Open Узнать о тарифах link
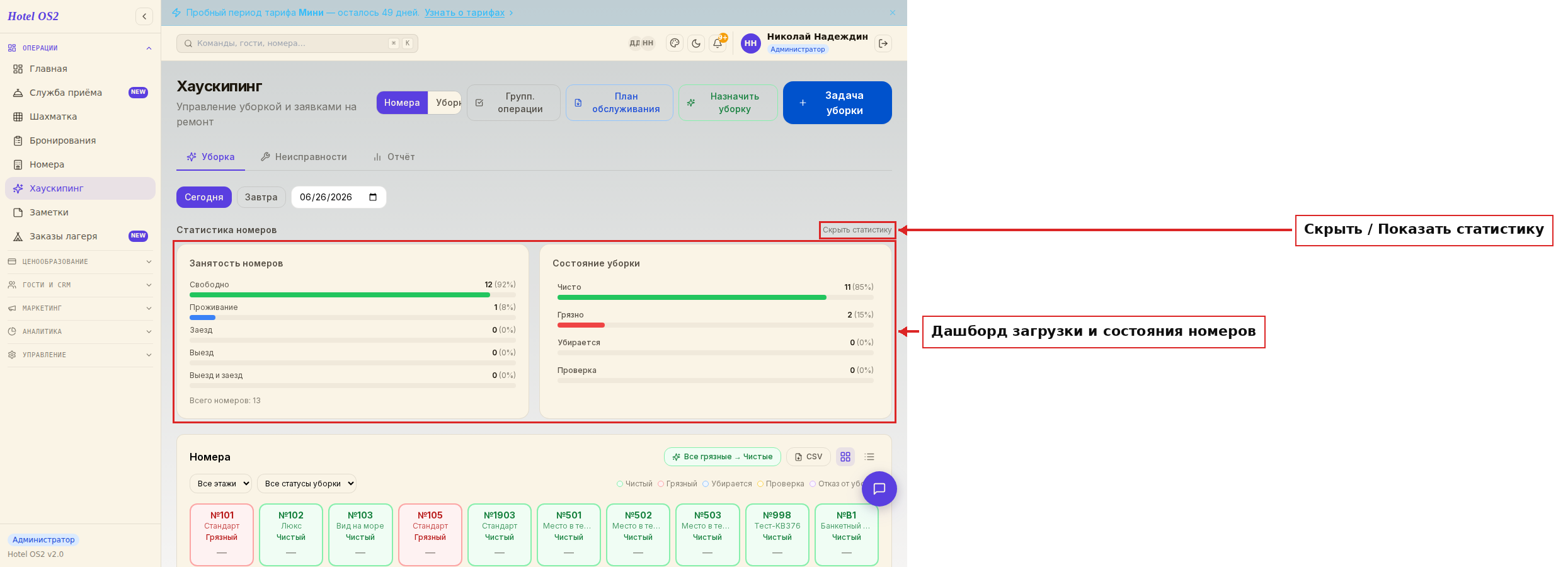Screen dimensions: 1568x567 (464, 13)
